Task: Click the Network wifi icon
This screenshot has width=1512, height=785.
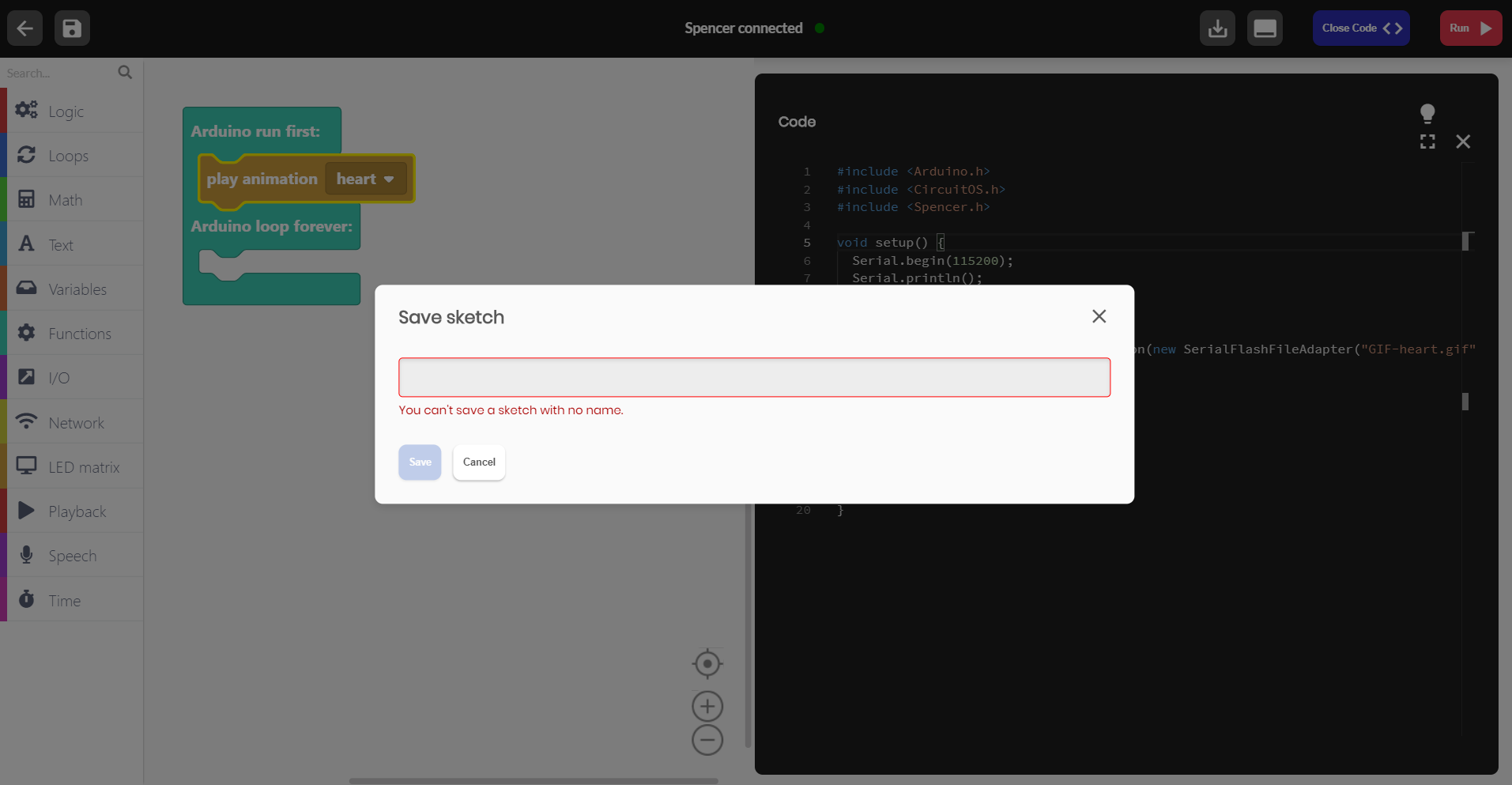Action: [x=26, y=421]
